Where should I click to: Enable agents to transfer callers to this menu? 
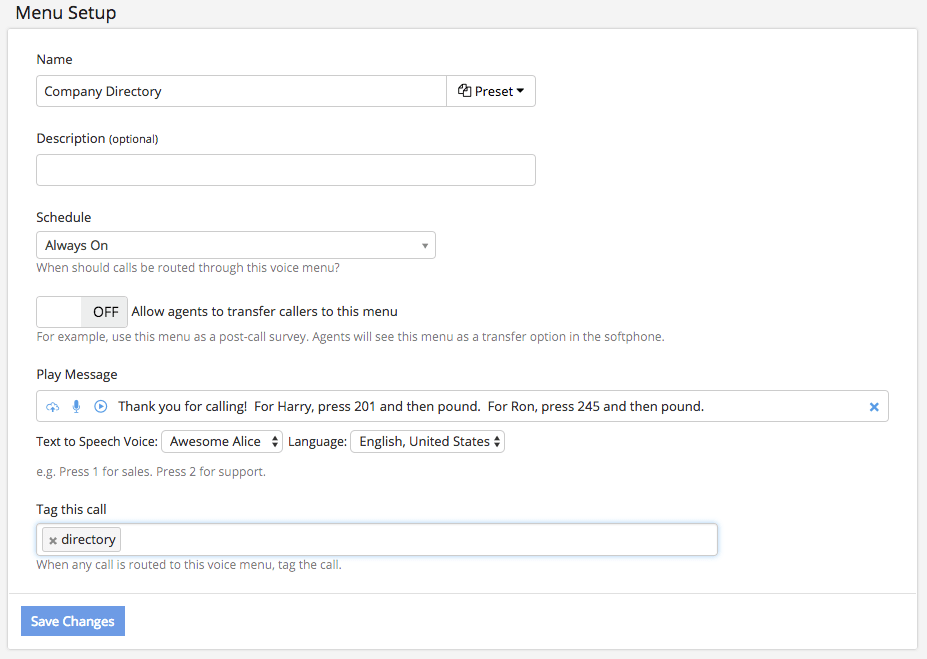coord(82,311)
